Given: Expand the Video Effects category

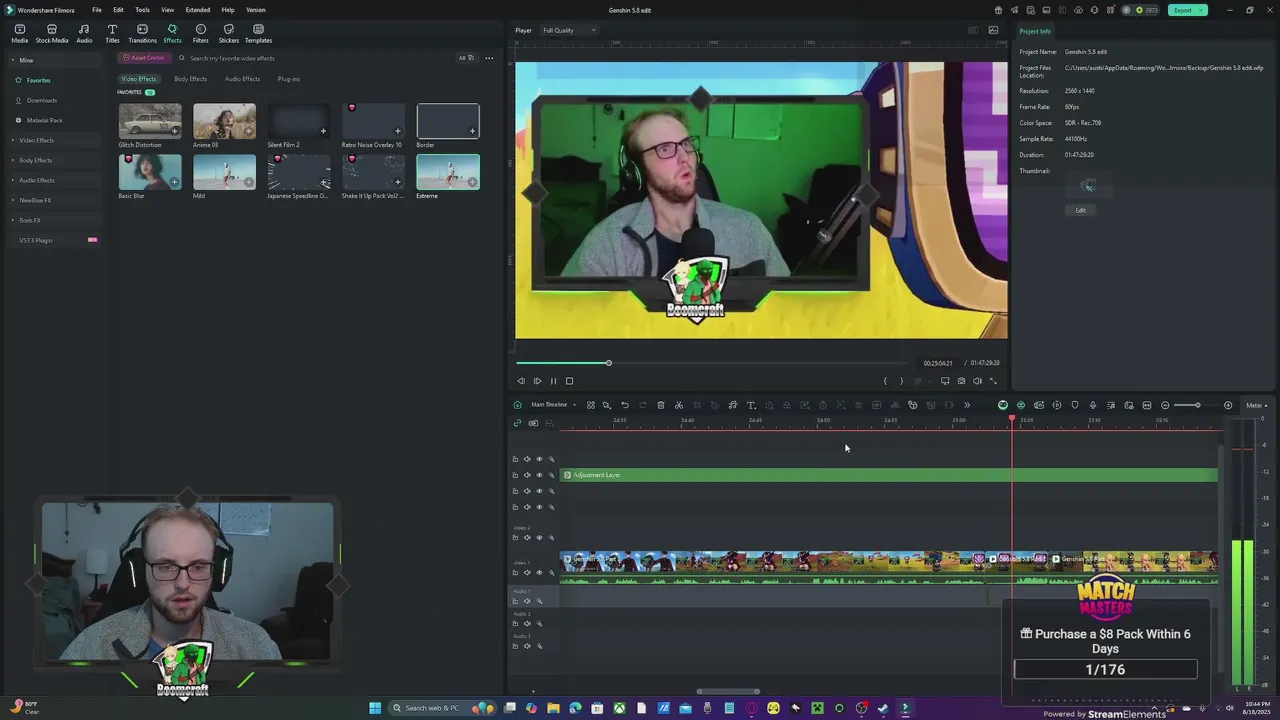Looking at the screenshot, I should point(12,140).
